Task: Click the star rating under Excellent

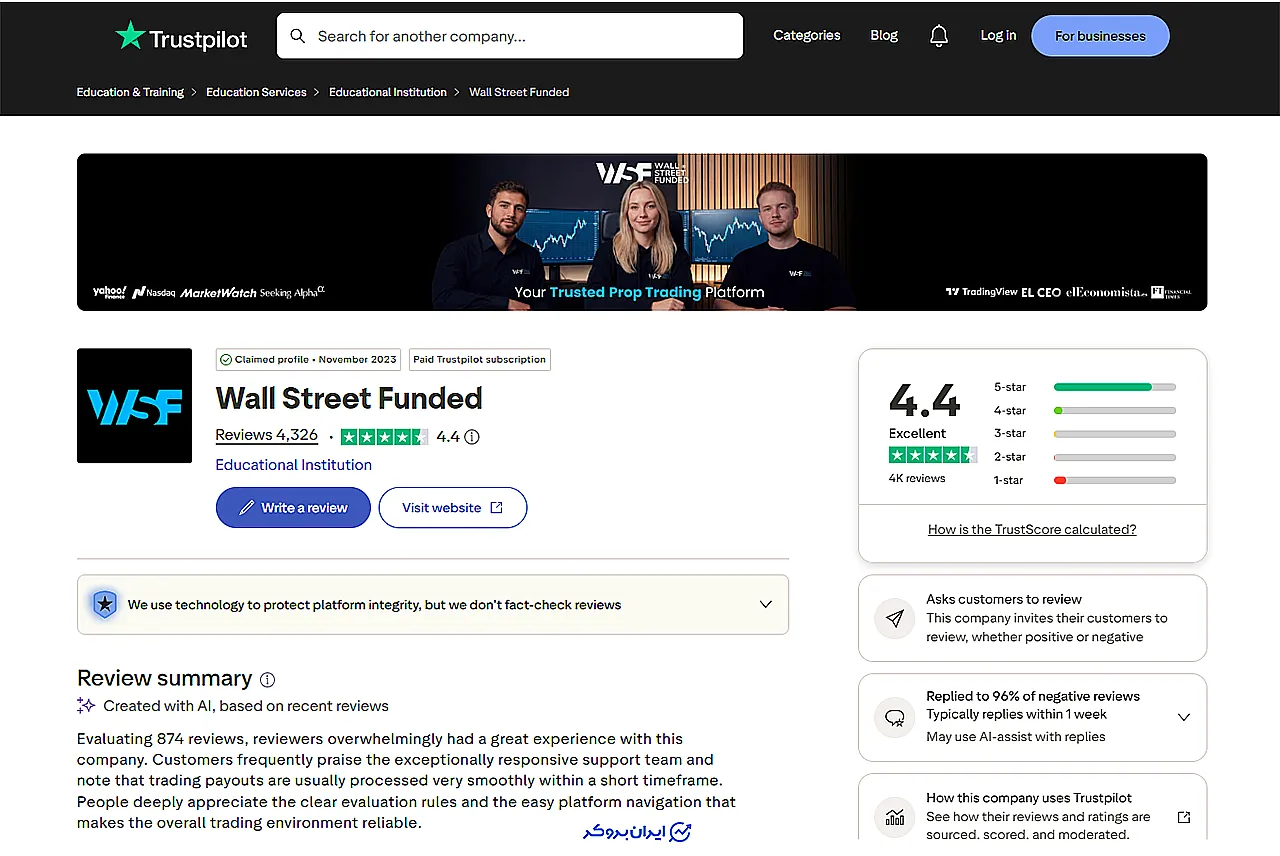Action: click(x=932, y=455)
